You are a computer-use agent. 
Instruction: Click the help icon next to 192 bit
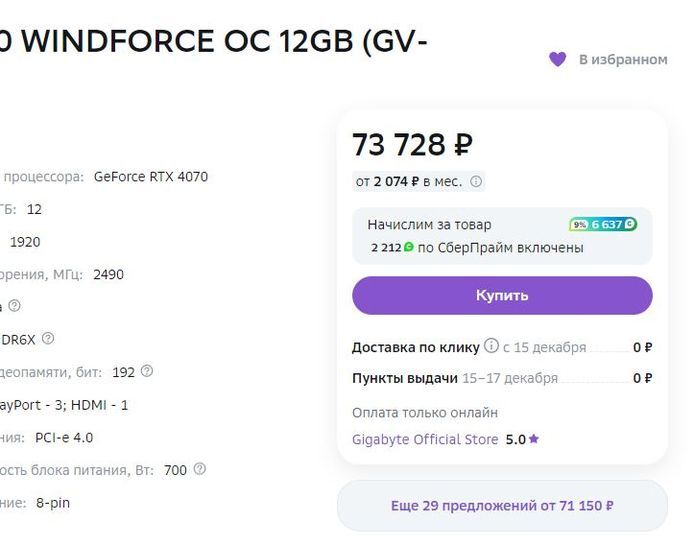click(147, 372)
